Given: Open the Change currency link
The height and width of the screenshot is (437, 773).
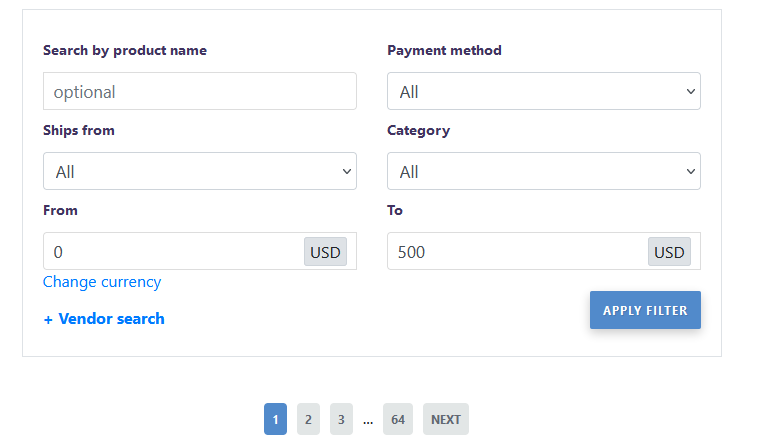Looking at the screenshot, I should click(x=102, y=282).
